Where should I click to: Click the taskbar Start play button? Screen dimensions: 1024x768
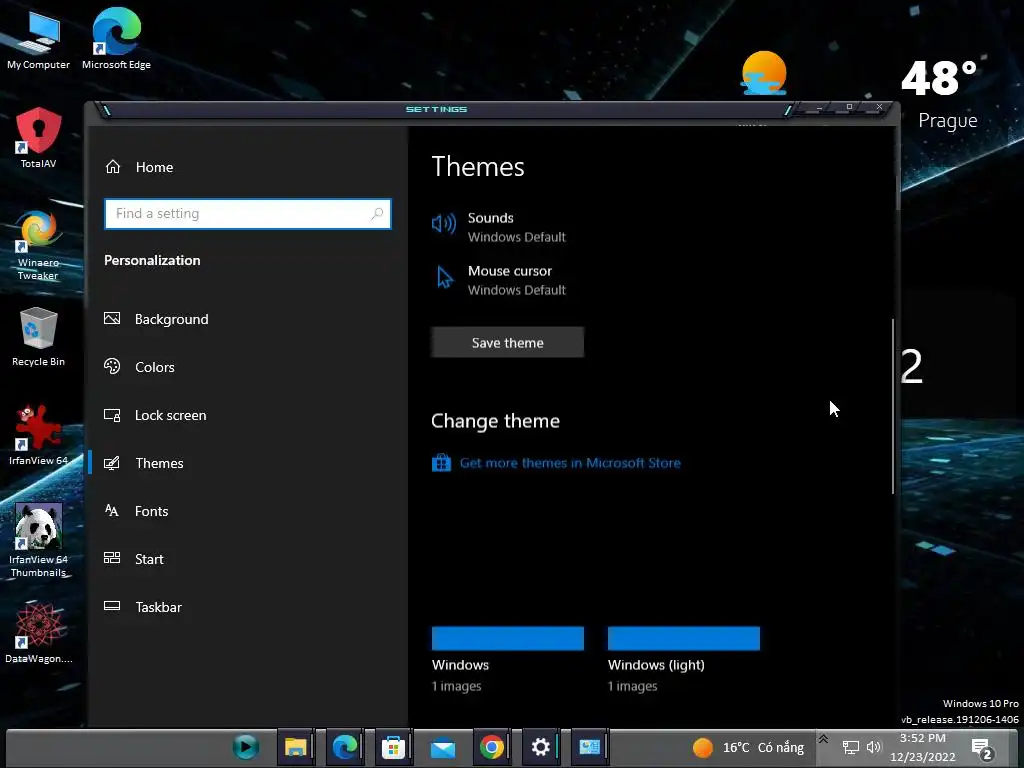246,746
